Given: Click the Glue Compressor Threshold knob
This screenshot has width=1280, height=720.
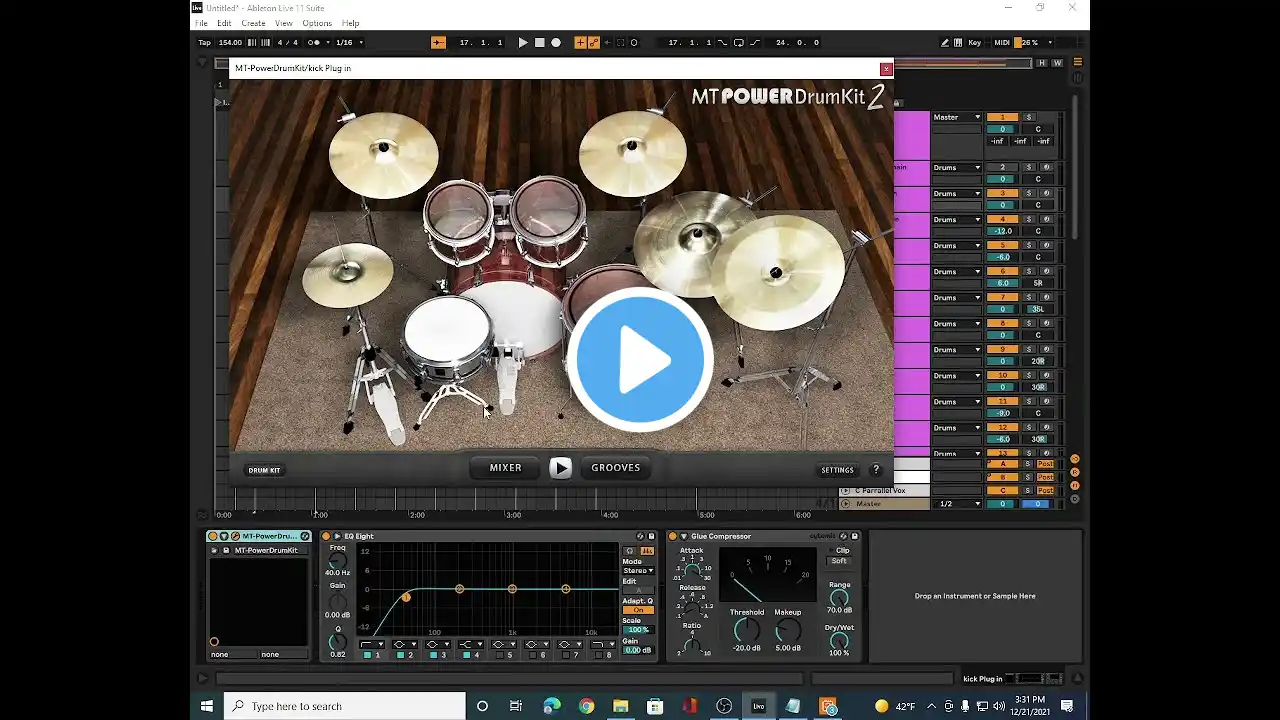Looking at the screenshot, I should click(746, 630).
